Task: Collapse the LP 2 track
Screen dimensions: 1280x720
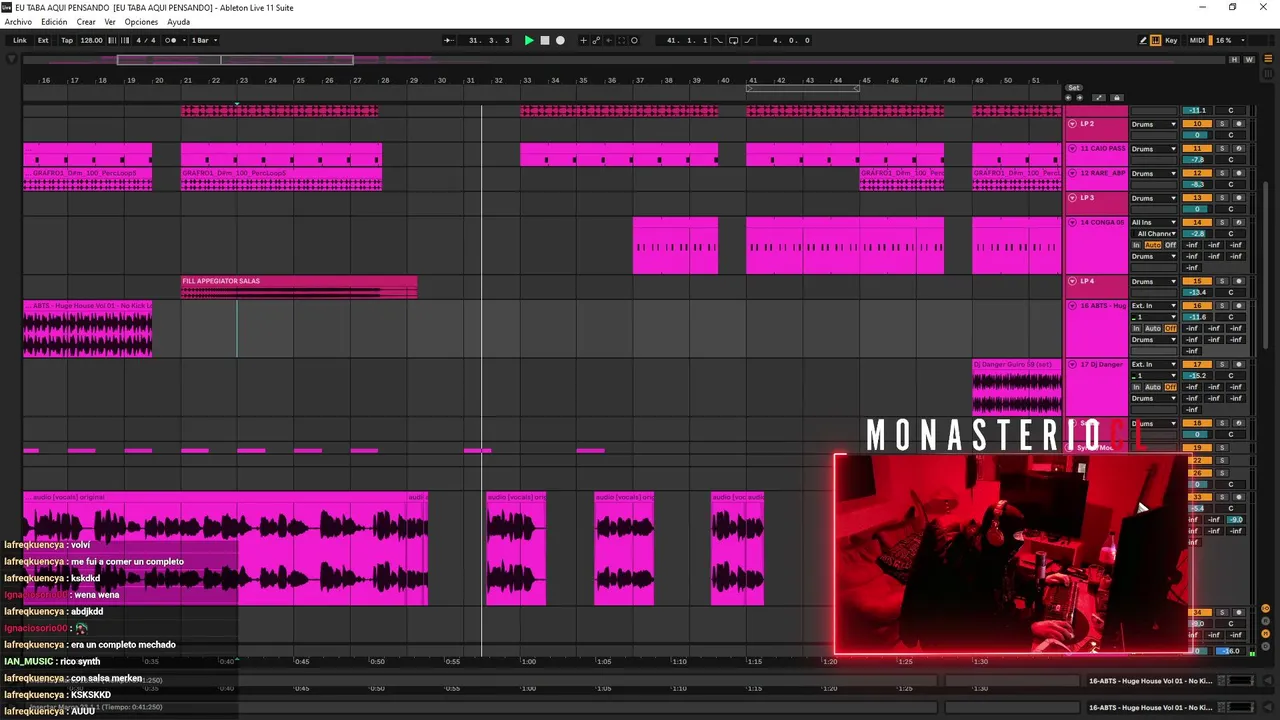Action: [1072, 124]
